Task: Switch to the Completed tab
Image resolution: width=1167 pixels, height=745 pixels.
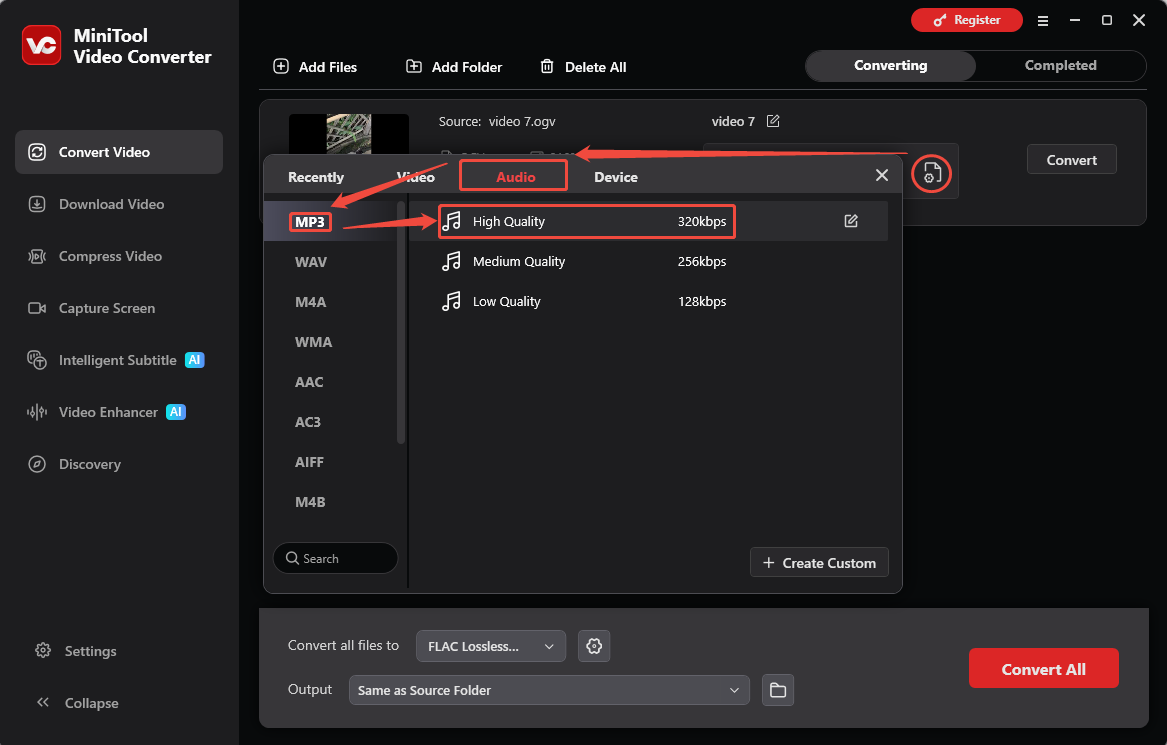Action: pos(1060,65)
